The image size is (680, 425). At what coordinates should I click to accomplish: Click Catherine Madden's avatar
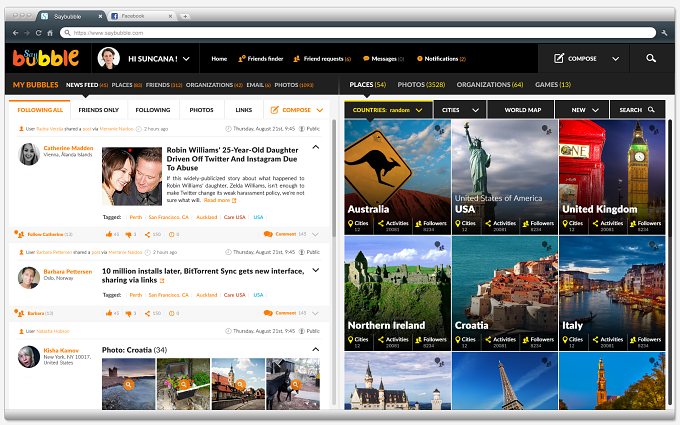tap(29, 154)
